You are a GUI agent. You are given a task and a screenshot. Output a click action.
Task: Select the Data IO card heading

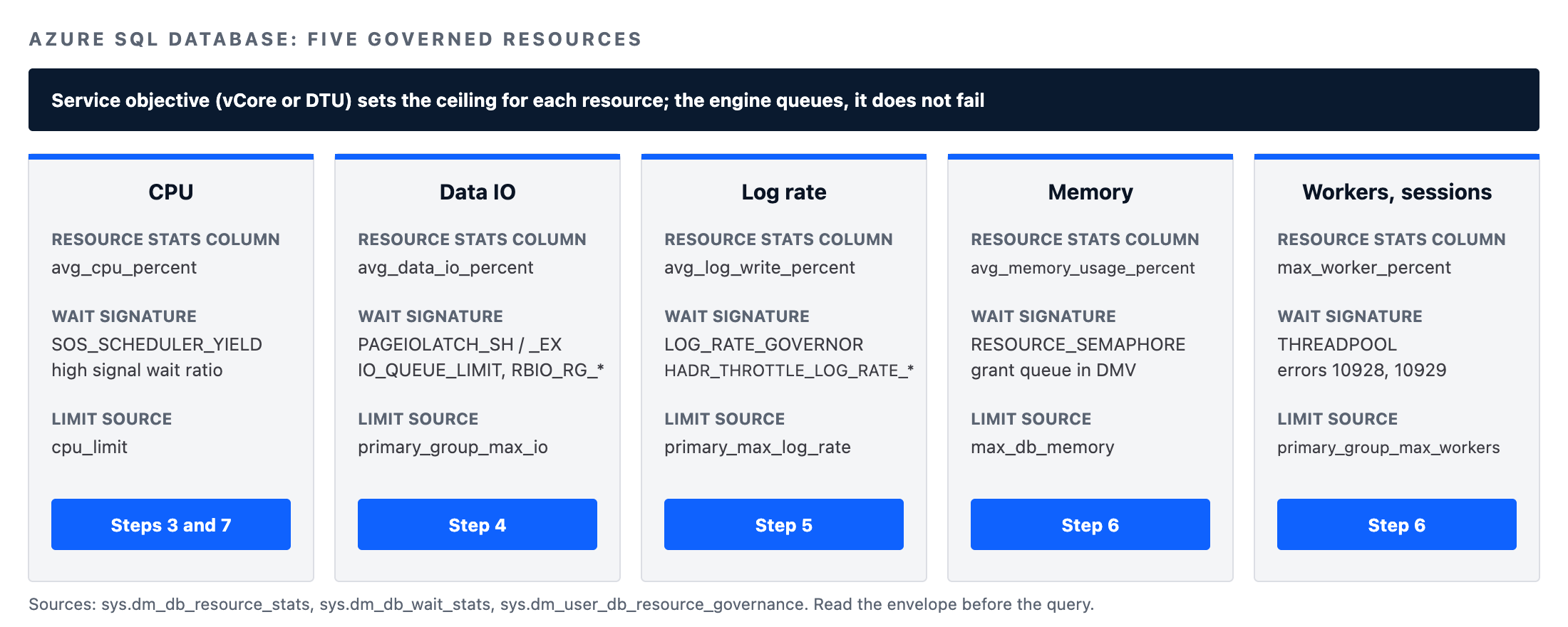coord(478,192)
